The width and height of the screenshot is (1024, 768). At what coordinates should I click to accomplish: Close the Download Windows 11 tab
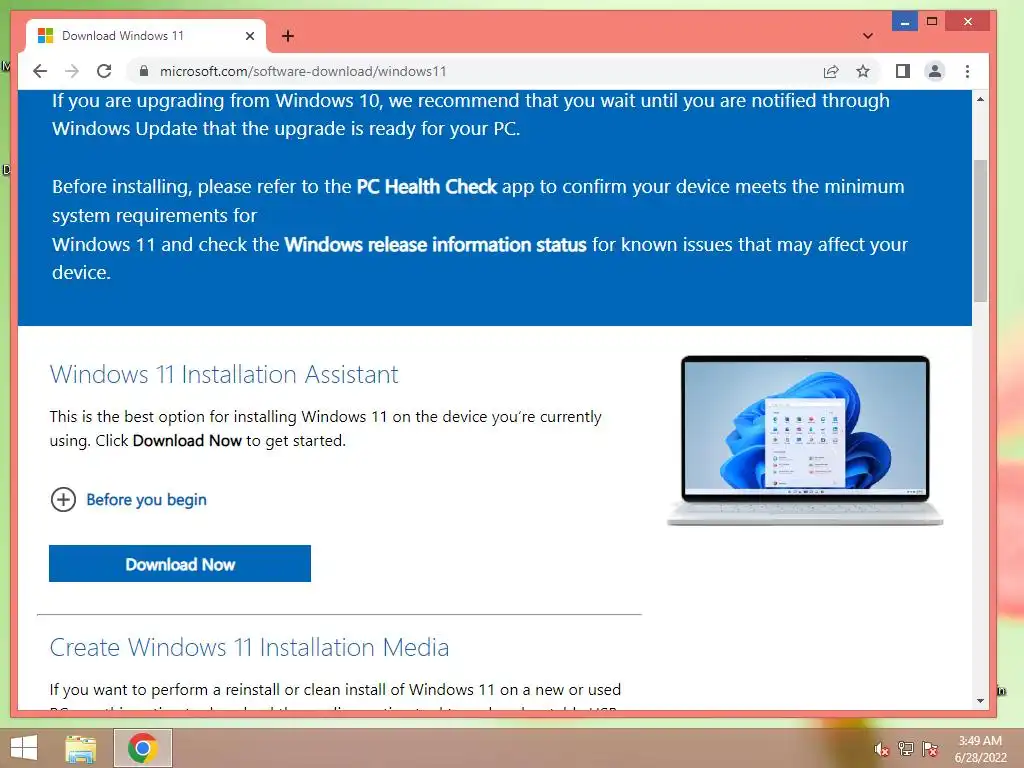pyautogui.click(x=249, y=36)
